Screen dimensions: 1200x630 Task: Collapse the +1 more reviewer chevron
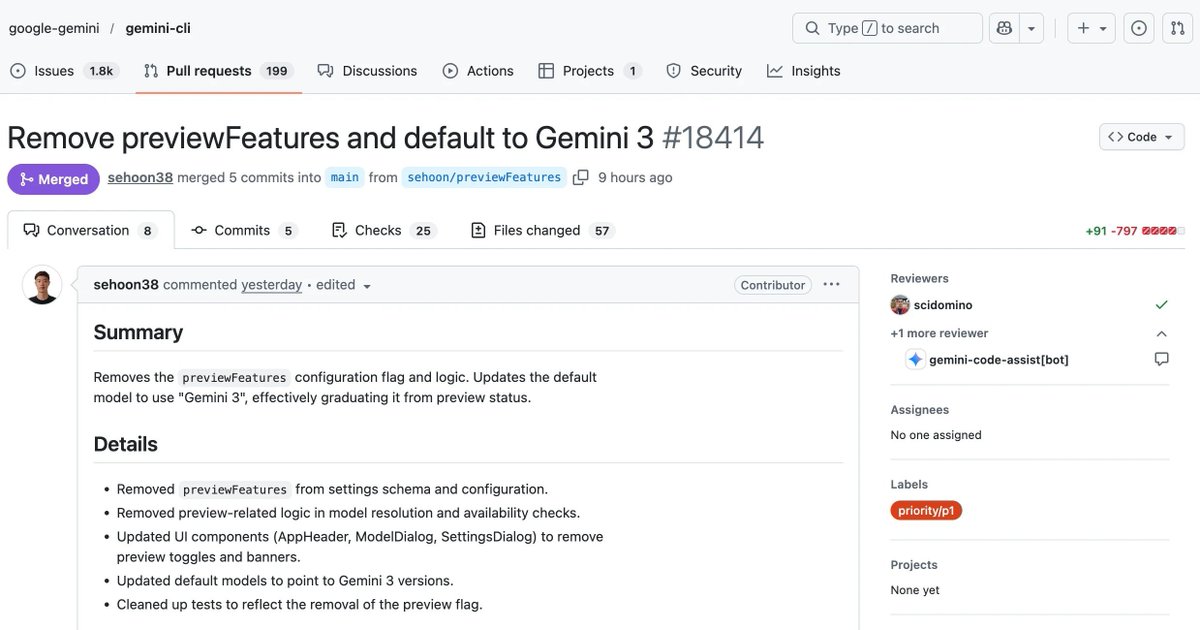pyautogui.click(x=1161, y=333)
